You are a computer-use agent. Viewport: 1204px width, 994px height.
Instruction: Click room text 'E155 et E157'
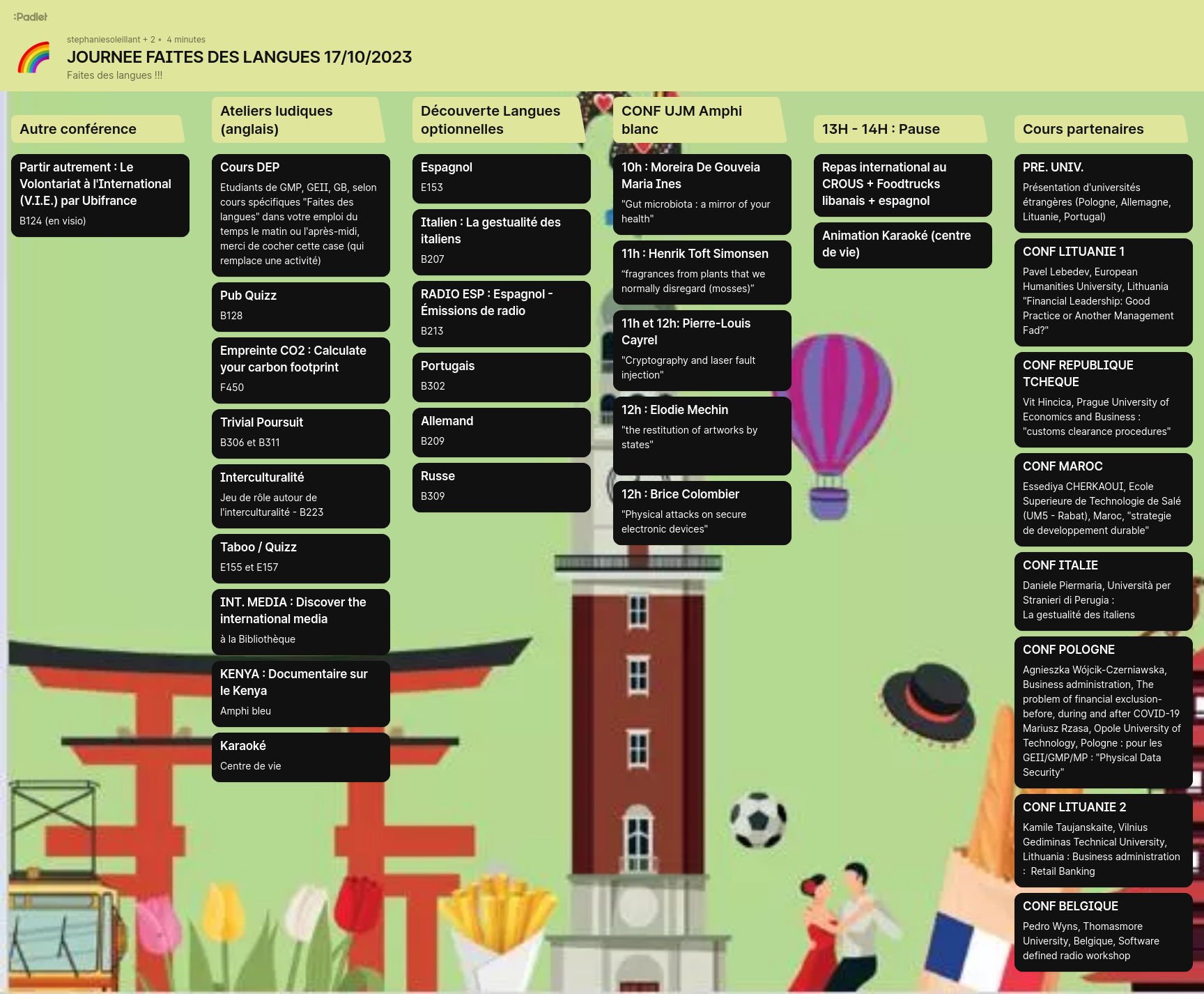[249, 567]
